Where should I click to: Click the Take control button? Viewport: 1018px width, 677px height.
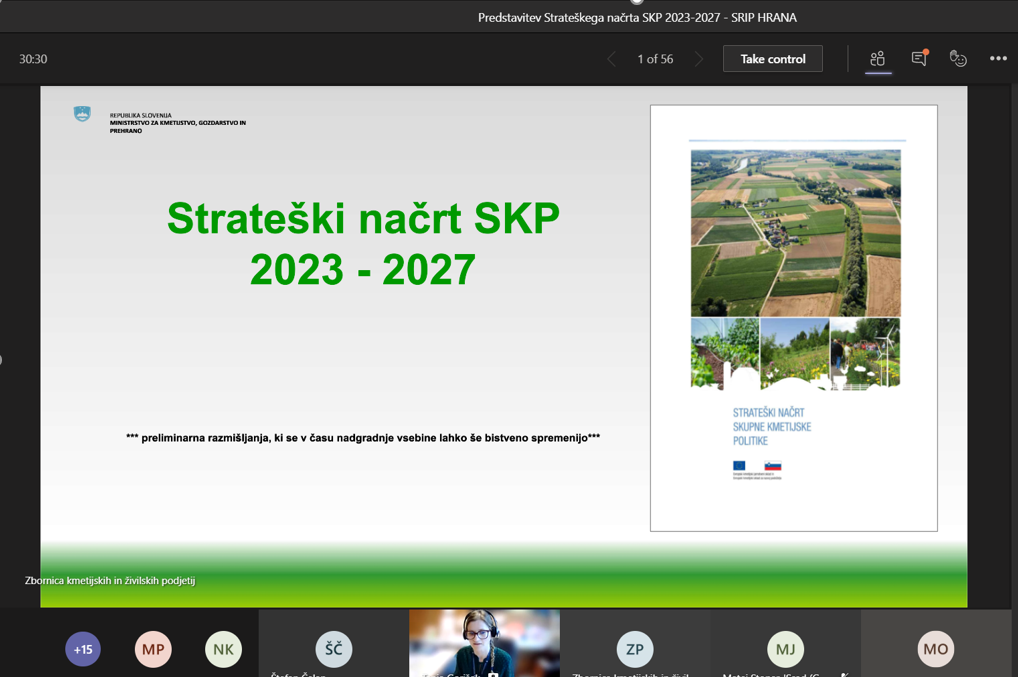(x=772, y=59)
